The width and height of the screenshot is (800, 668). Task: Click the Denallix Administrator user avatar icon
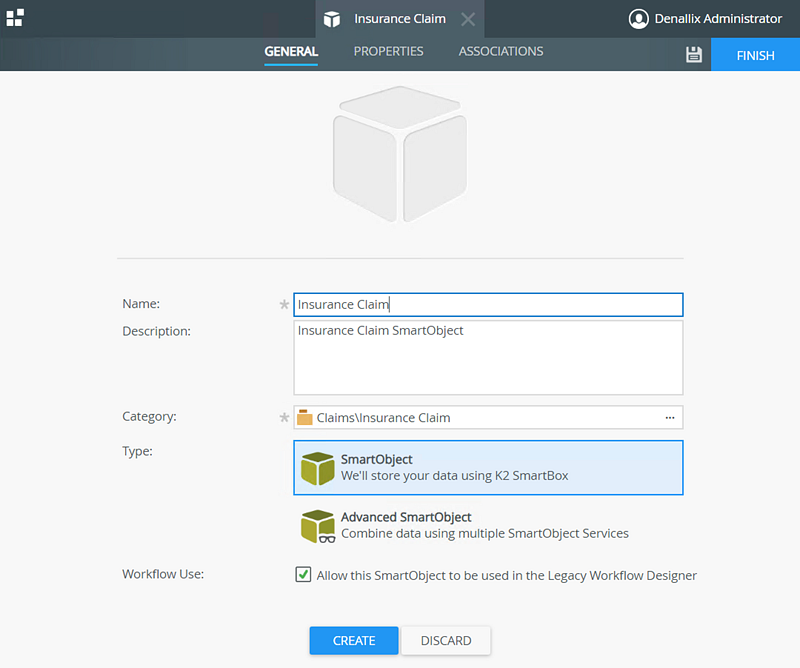638,19
